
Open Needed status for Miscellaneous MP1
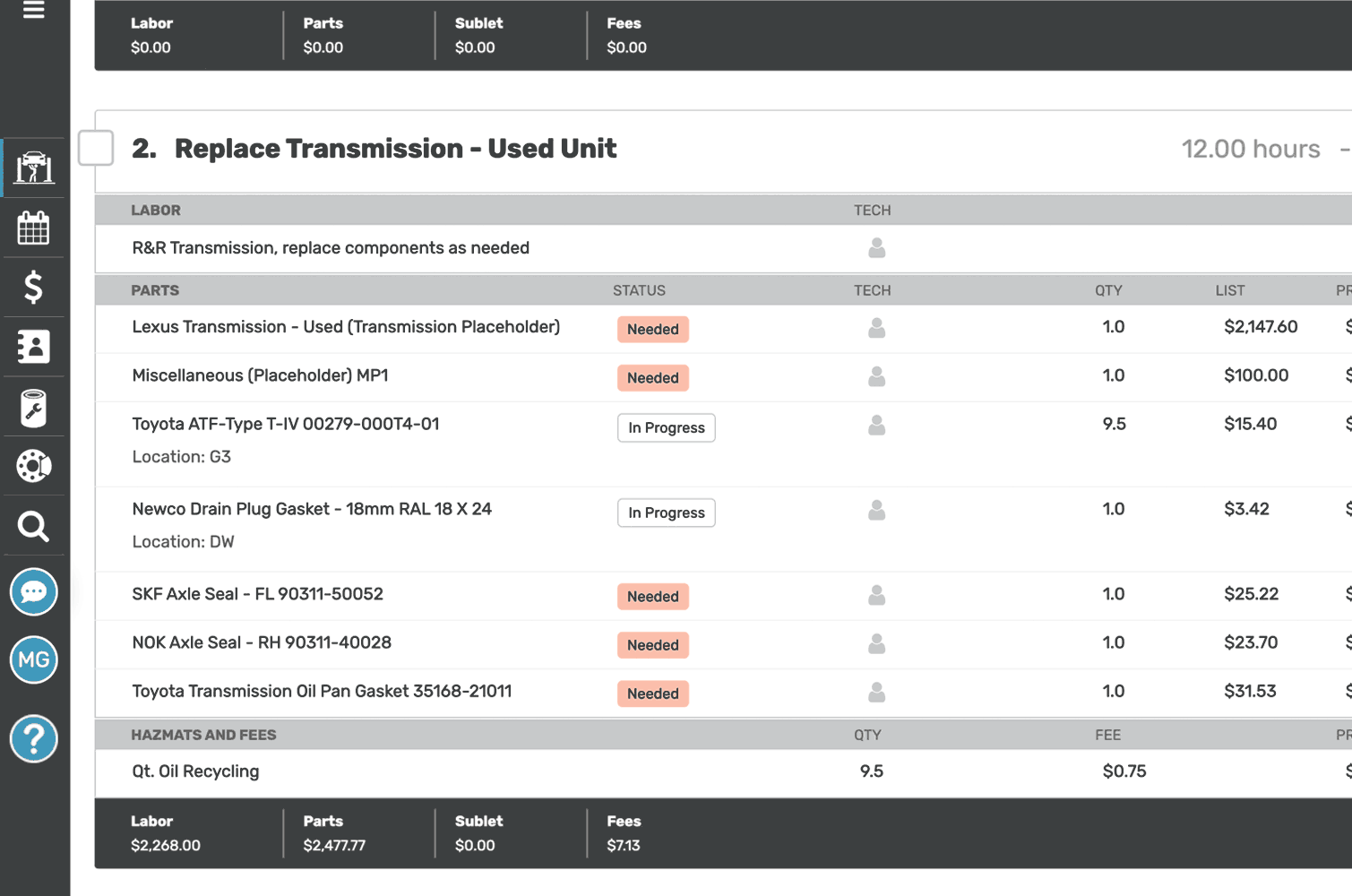click(x=652, y=377)
